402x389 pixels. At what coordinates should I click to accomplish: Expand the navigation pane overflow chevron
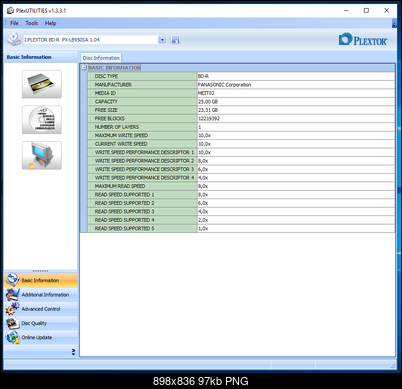(x=73, y=352)
